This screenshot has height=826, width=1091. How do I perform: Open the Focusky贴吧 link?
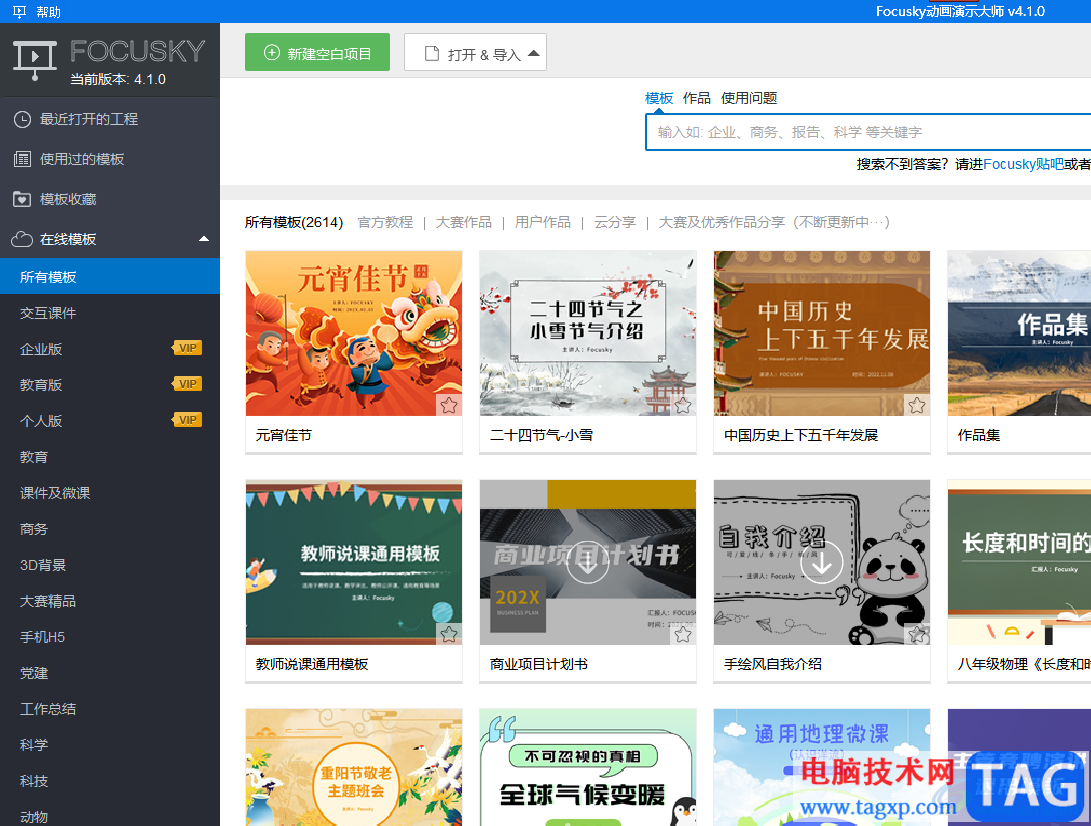[1023, 164]
